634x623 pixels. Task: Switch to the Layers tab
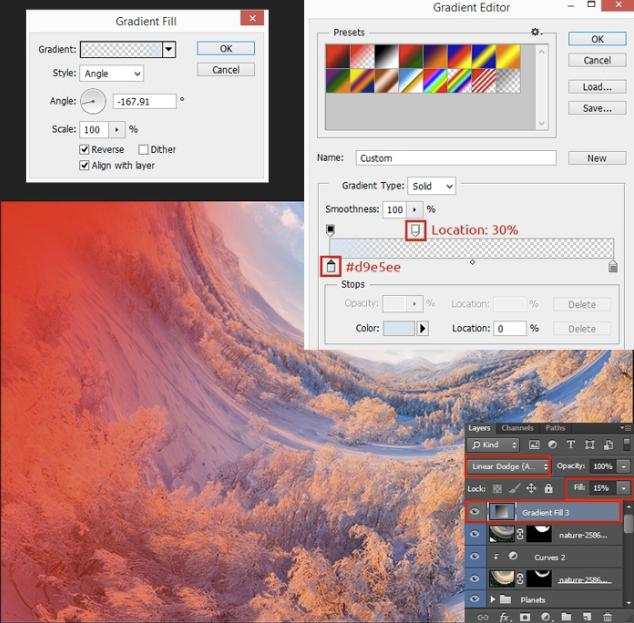coord(479,428)
